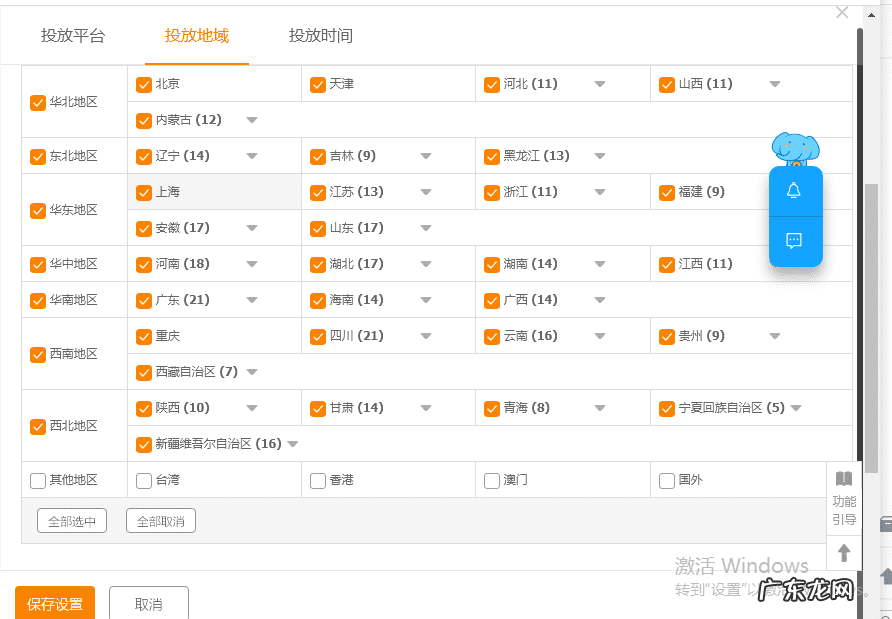
Task: Click the notification bell icon
Action: [x=794, y=191]
